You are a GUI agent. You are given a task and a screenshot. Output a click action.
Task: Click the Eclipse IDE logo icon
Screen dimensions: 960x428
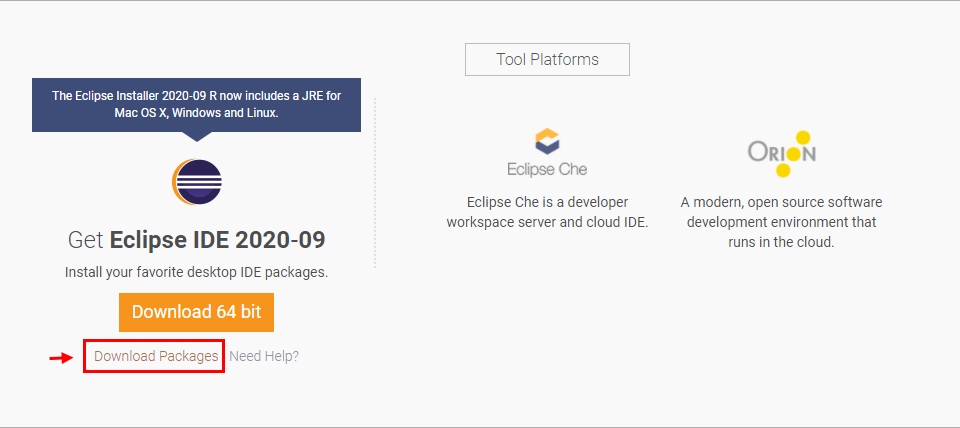(x=197, y=182)
